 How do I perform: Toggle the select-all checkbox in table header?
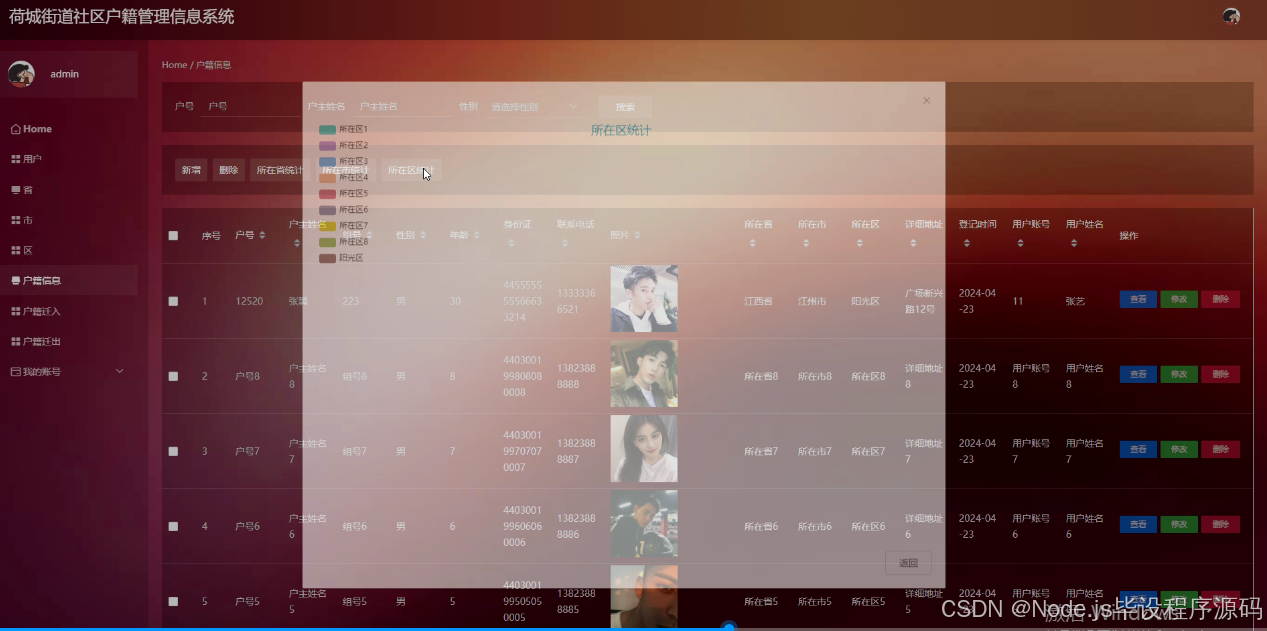coord(173,236)
